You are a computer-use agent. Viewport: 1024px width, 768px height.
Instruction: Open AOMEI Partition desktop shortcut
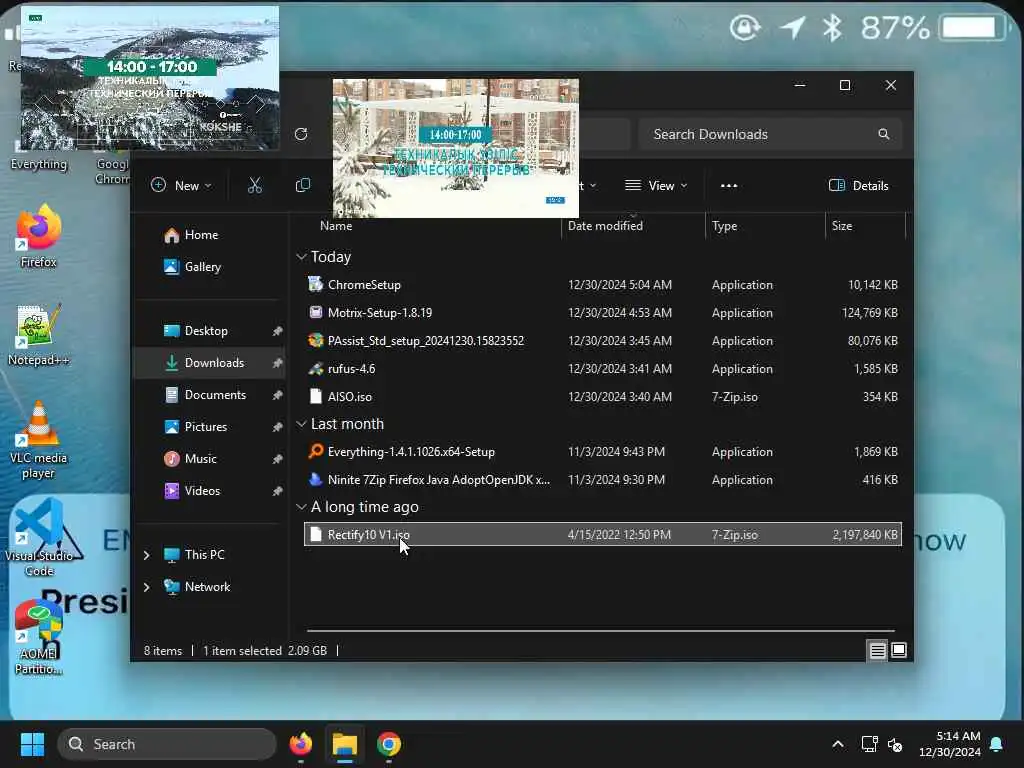39,637
